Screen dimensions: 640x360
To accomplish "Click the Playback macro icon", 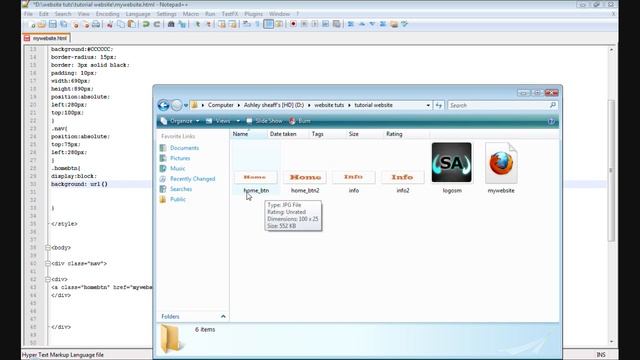I will point(315,24).
